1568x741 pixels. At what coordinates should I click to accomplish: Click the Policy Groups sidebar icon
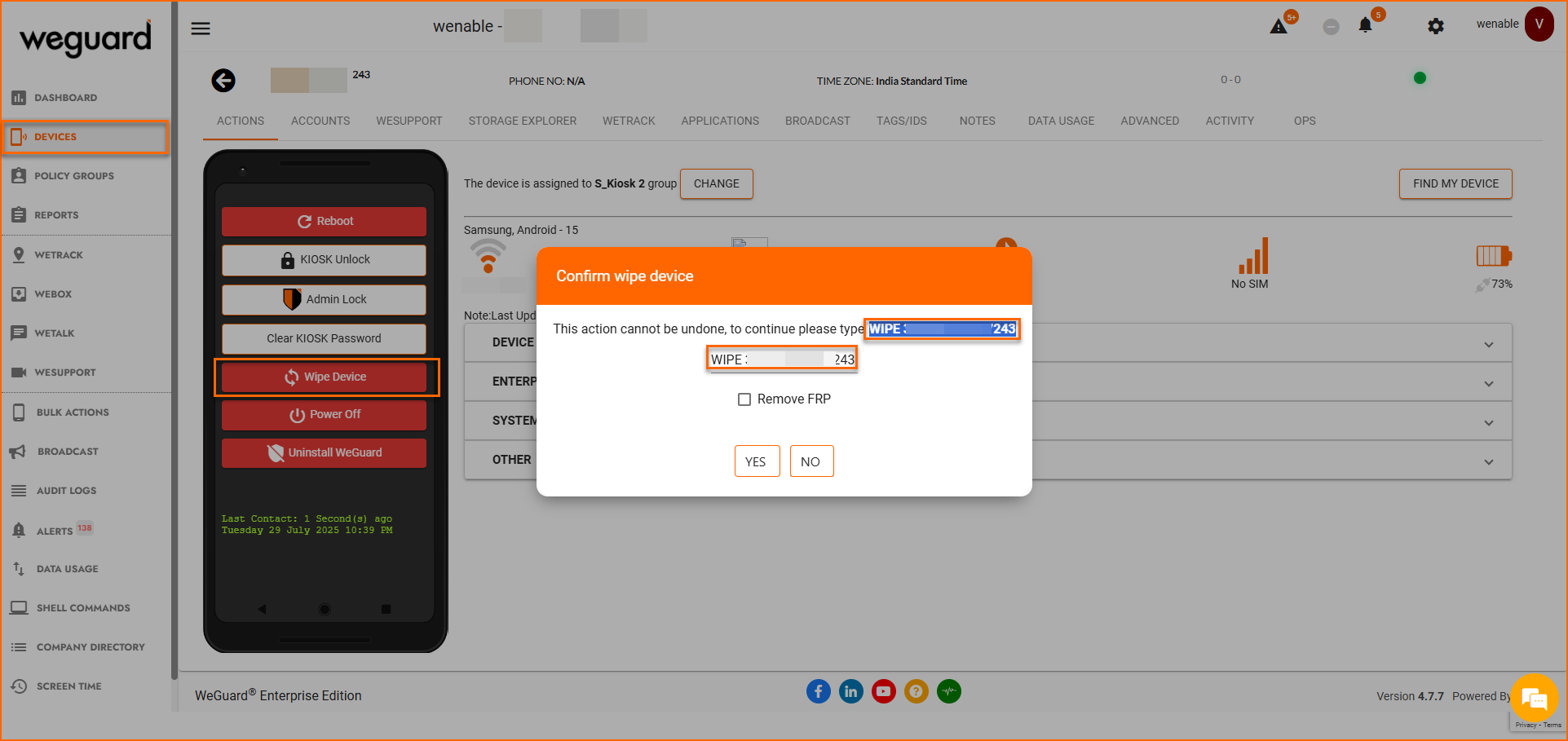tap(19, 176)
